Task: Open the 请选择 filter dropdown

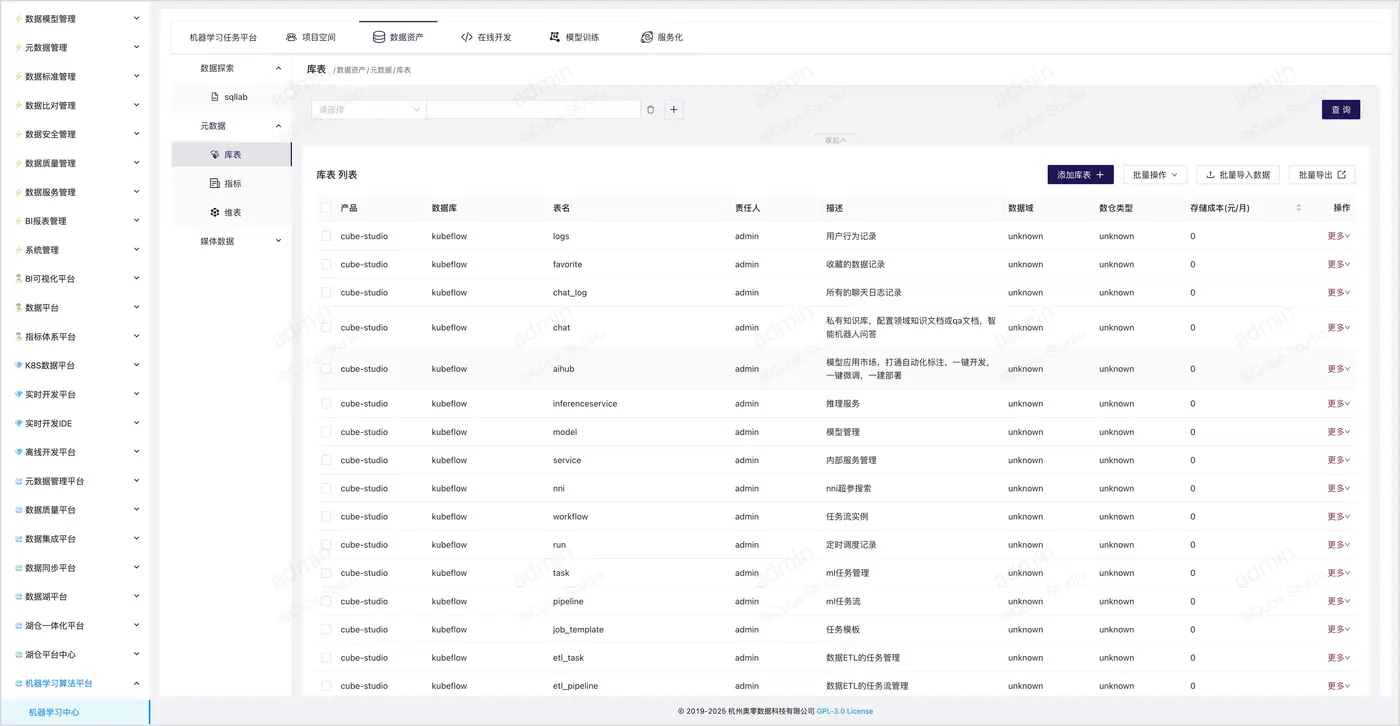Action: click(369, 110)
